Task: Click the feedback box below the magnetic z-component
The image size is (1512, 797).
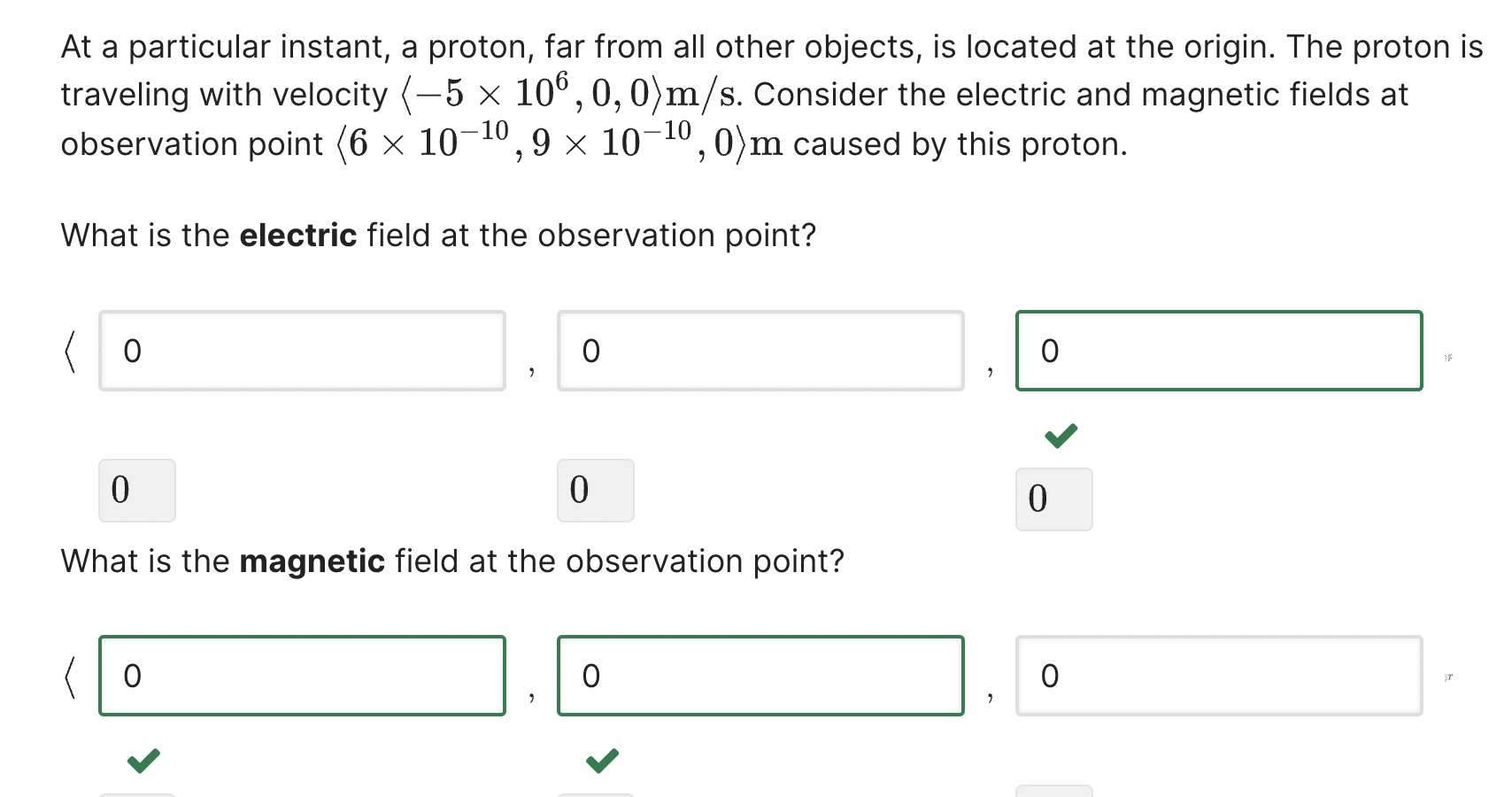Action: point(1054,792)
